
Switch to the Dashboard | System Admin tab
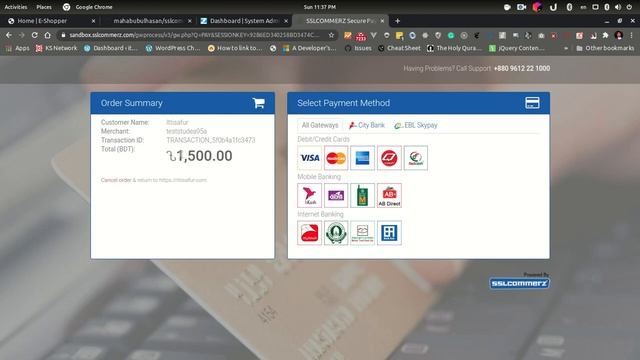(244, 21)
